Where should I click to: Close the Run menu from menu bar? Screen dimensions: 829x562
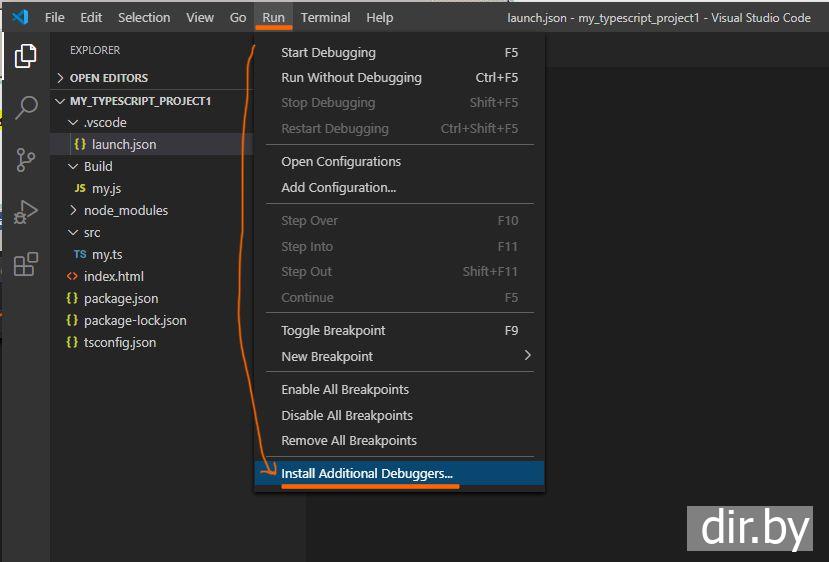[273, 17]
